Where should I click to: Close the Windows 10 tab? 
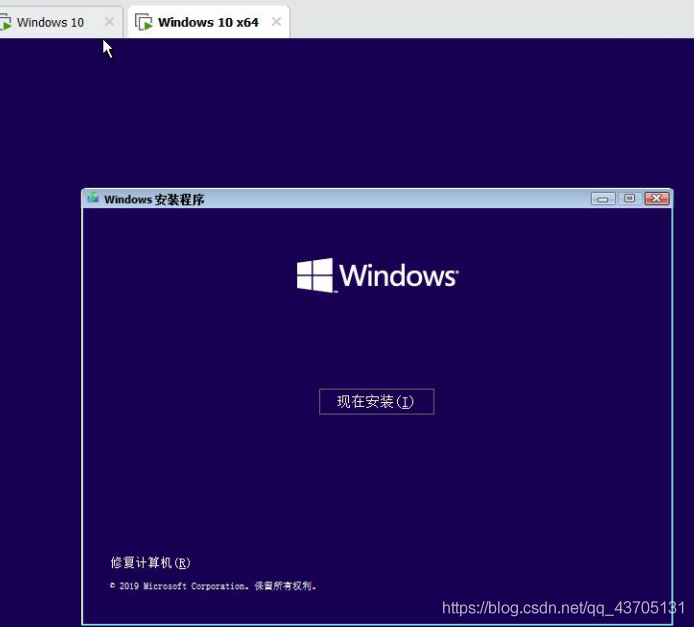point(109,21)
